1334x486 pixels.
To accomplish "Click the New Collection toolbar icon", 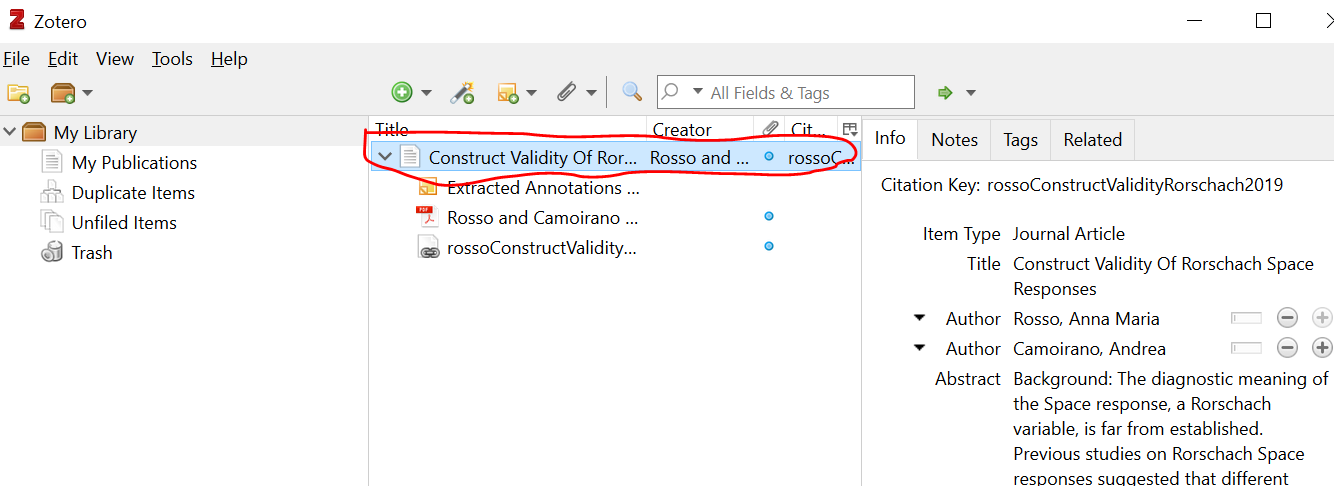I will coord(18,93).
